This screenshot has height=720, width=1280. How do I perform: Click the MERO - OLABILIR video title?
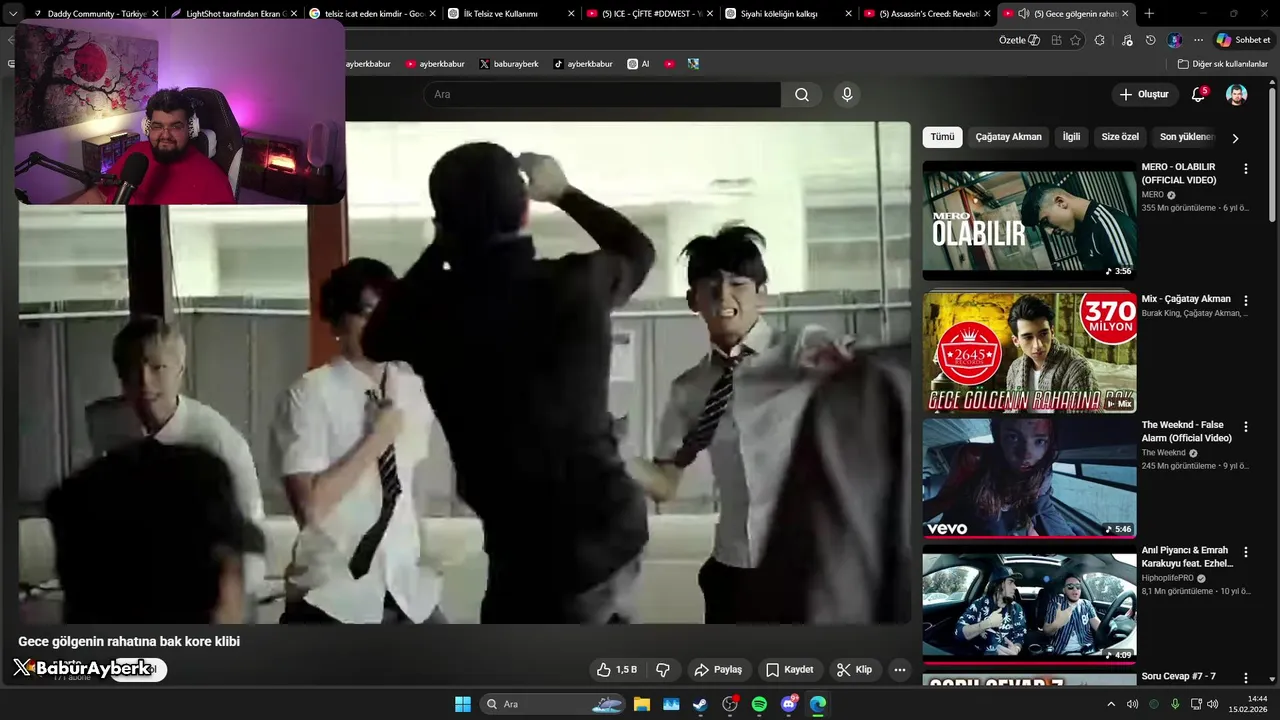(x=1179, y=174)
